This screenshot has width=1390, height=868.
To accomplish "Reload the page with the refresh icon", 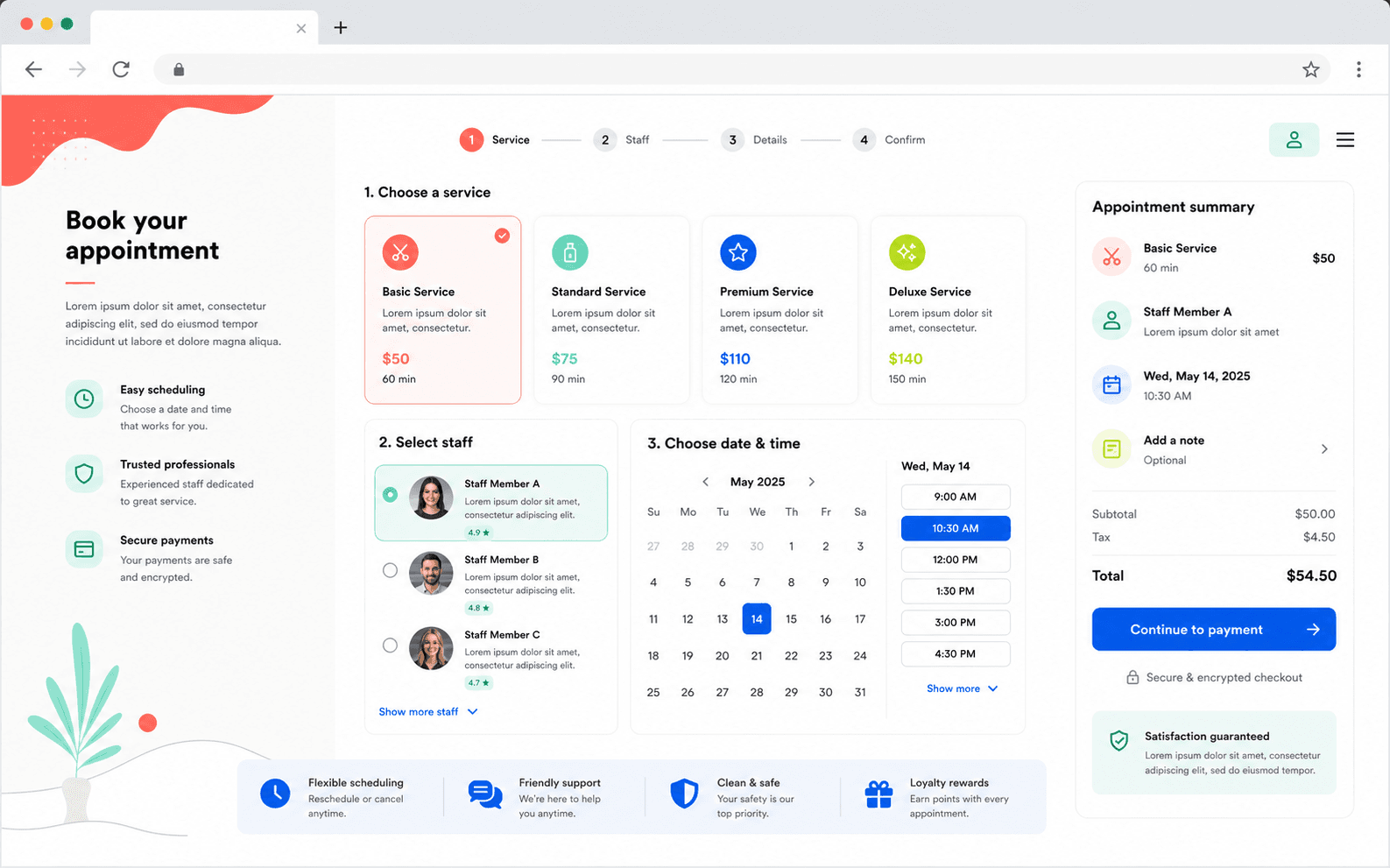I will pyautogui.click(x=121, y=69).
